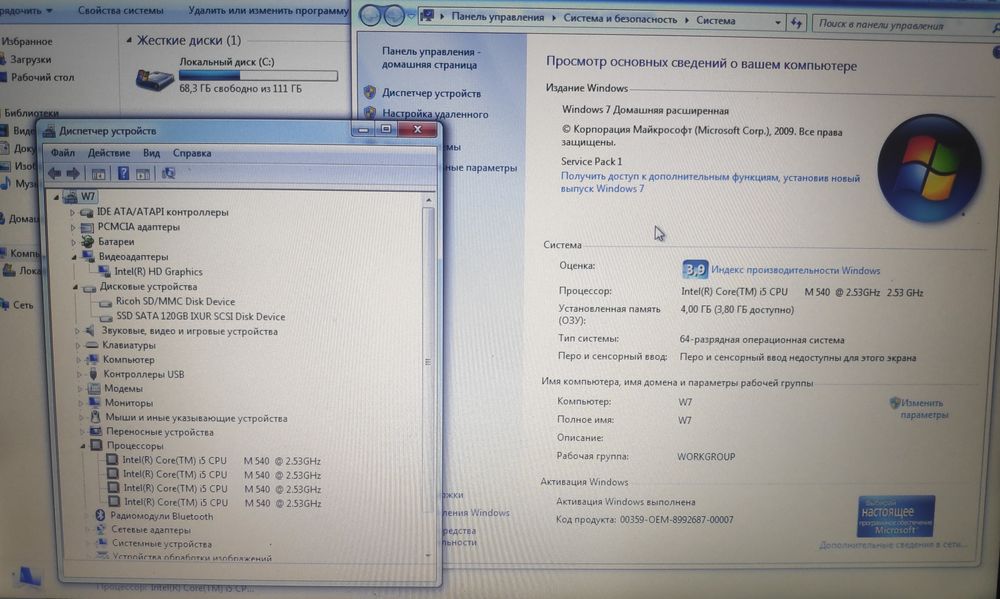Select Мониторы in device tree
Image resolution: width=1000 pixels, height=599 pixels.
click(129, 403)
